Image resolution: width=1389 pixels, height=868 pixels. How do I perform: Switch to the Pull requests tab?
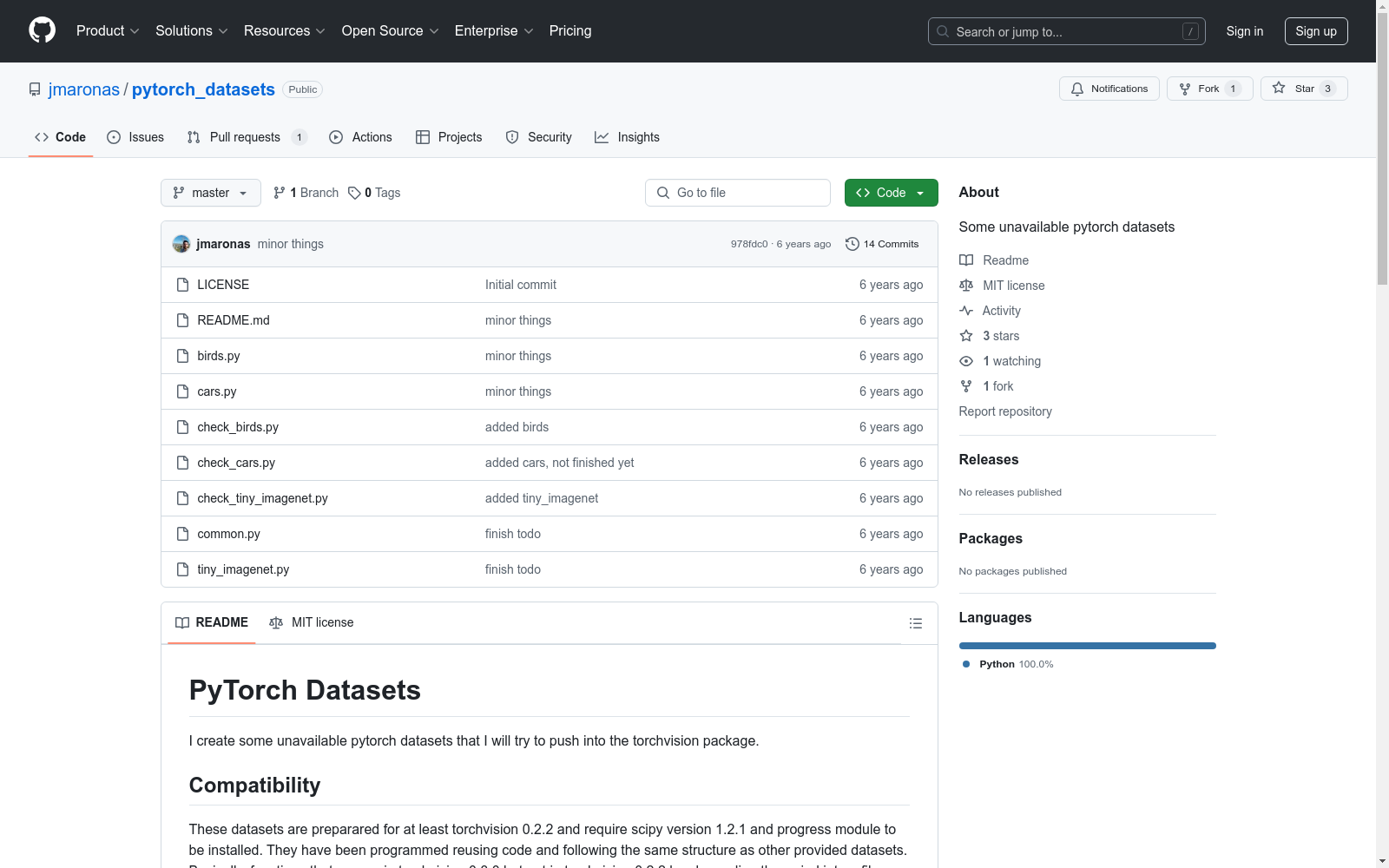click(247, 137)
